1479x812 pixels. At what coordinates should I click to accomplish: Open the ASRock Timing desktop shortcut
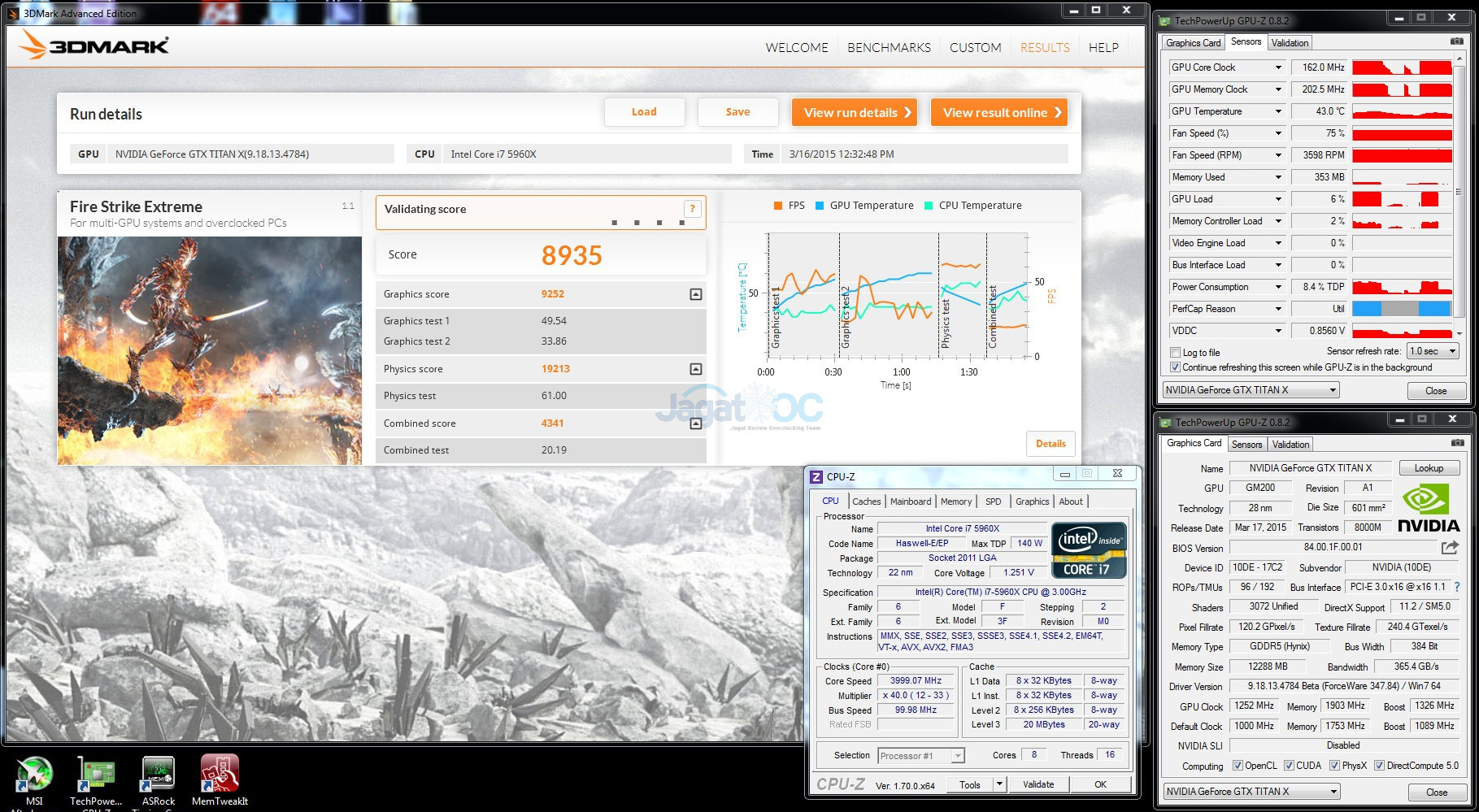pos(159,776)
